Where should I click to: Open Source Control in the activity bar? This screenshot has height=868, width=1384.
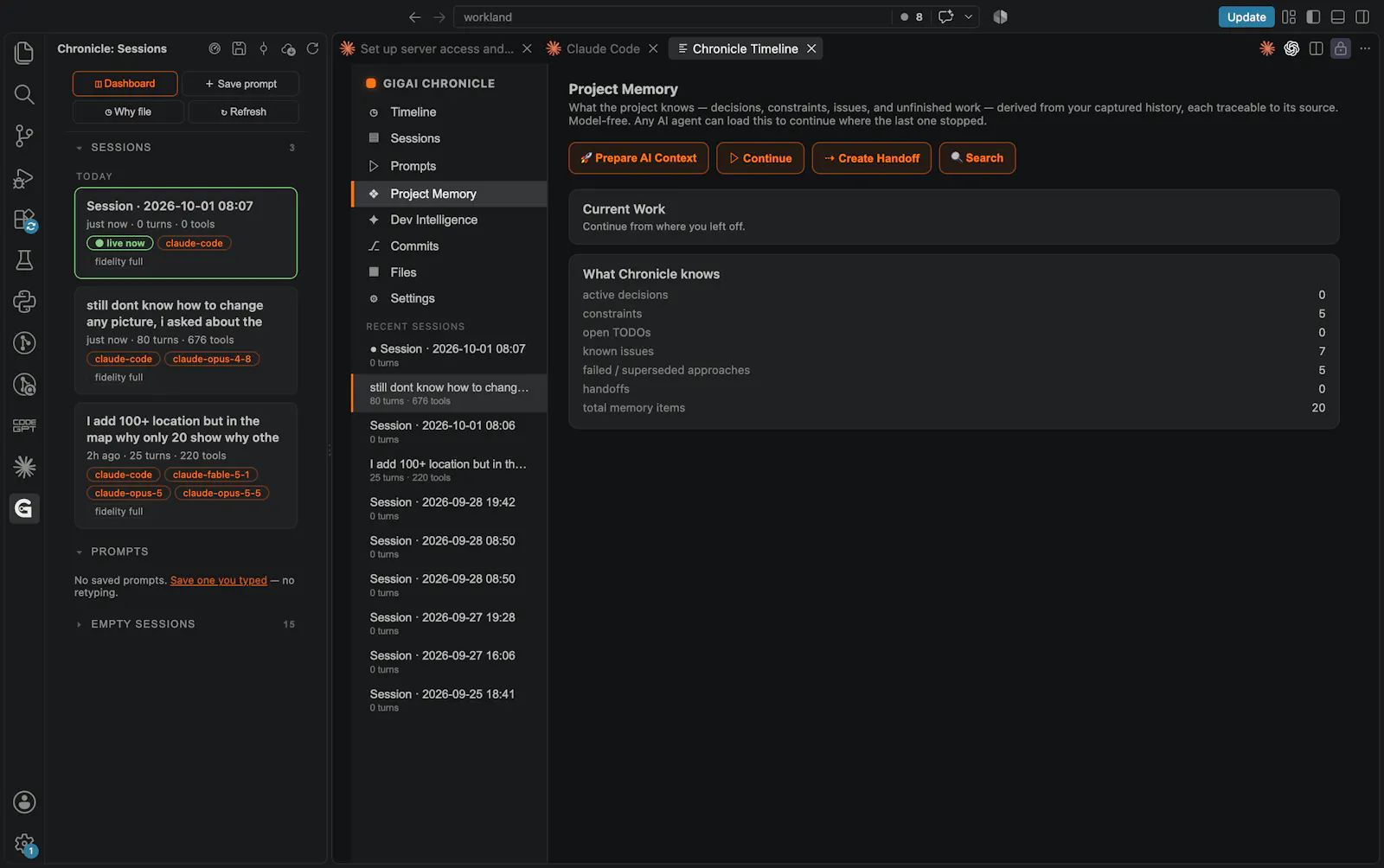pos(24,136)
